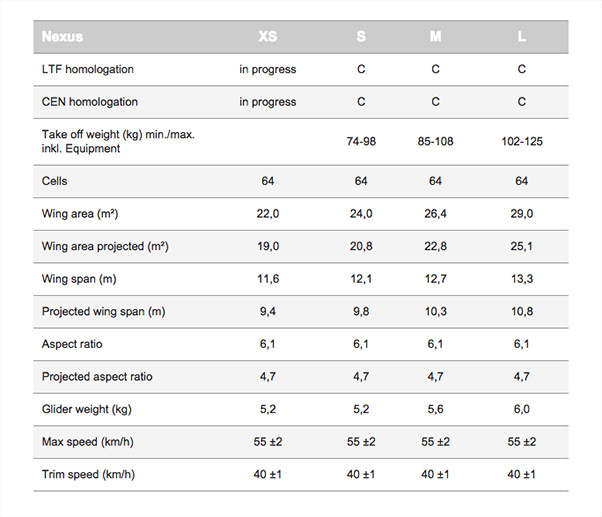Click the Trim speed (km/h) row label
Viewport: 602px width, 517px height.
[88, 474]
